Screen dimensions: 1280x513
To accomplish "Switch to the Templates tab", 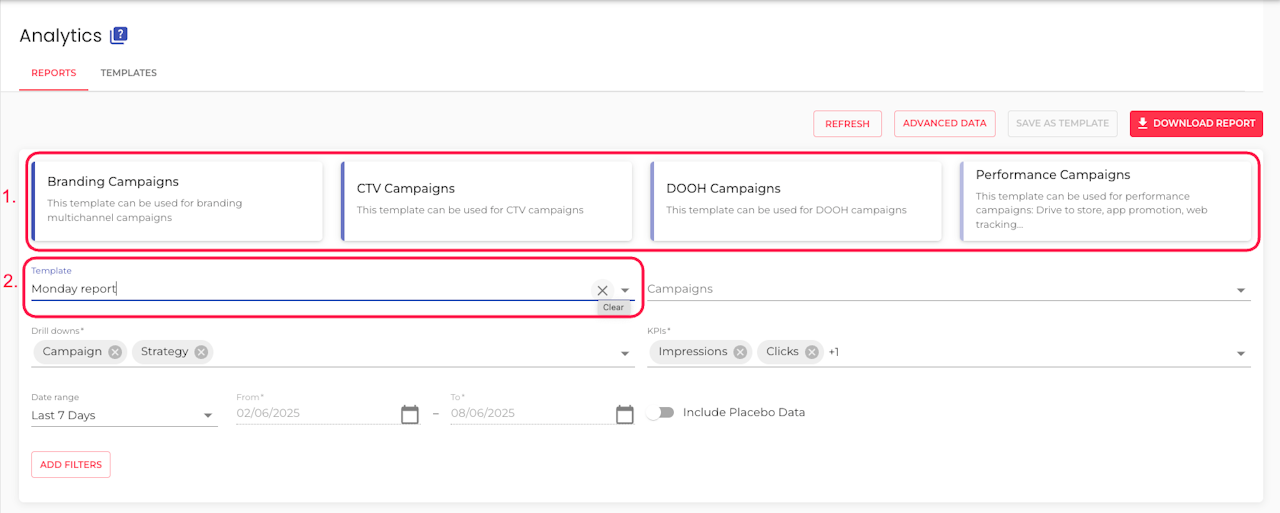I will coord(128,73).
